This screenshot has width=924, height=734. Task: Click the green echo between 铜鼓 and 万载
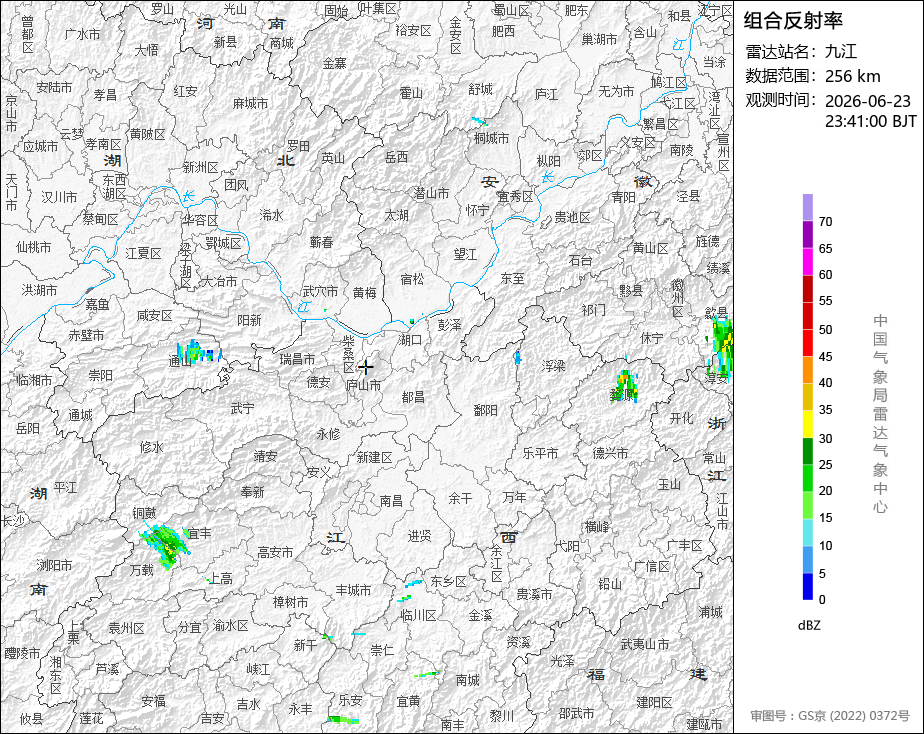click(164, 544)
